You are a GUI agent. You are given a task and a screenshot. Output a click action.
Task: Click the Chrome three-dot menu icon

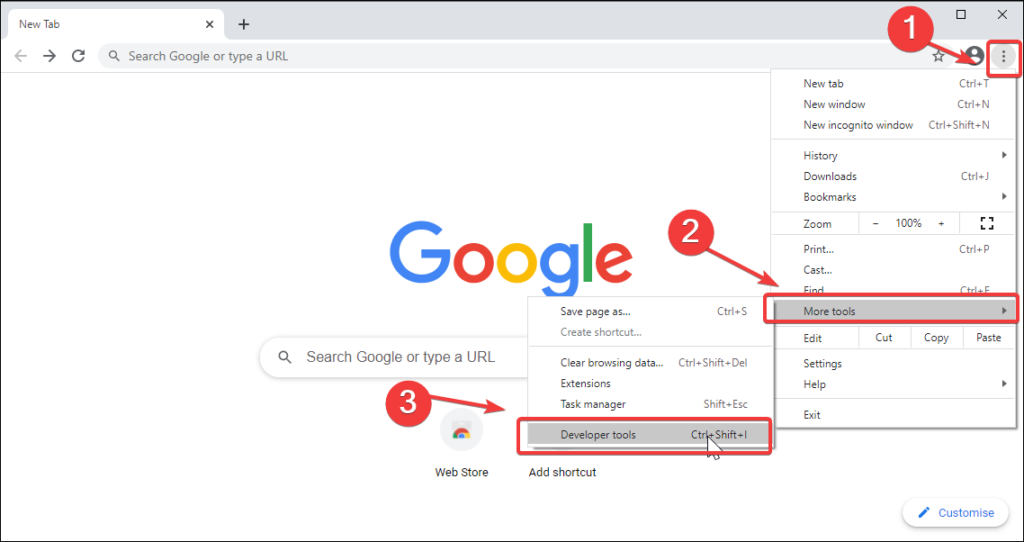pyautogui.click(x=1004, y=56)
